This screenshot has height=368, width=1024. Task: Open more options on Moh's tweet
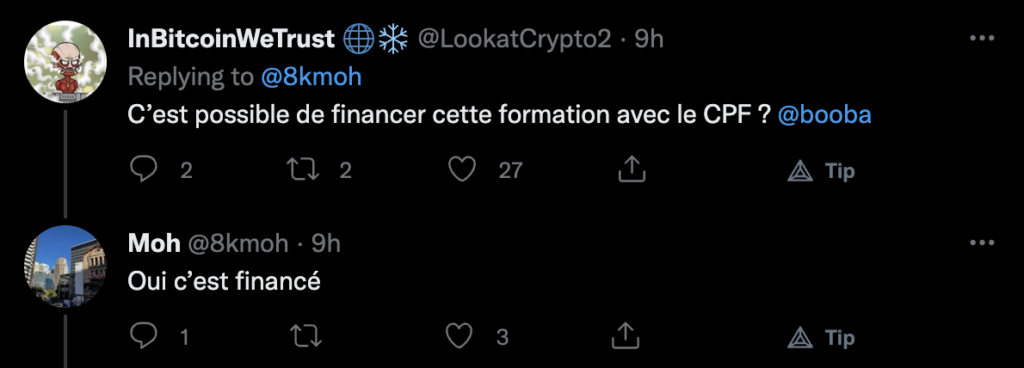click(x=982, y=243)
